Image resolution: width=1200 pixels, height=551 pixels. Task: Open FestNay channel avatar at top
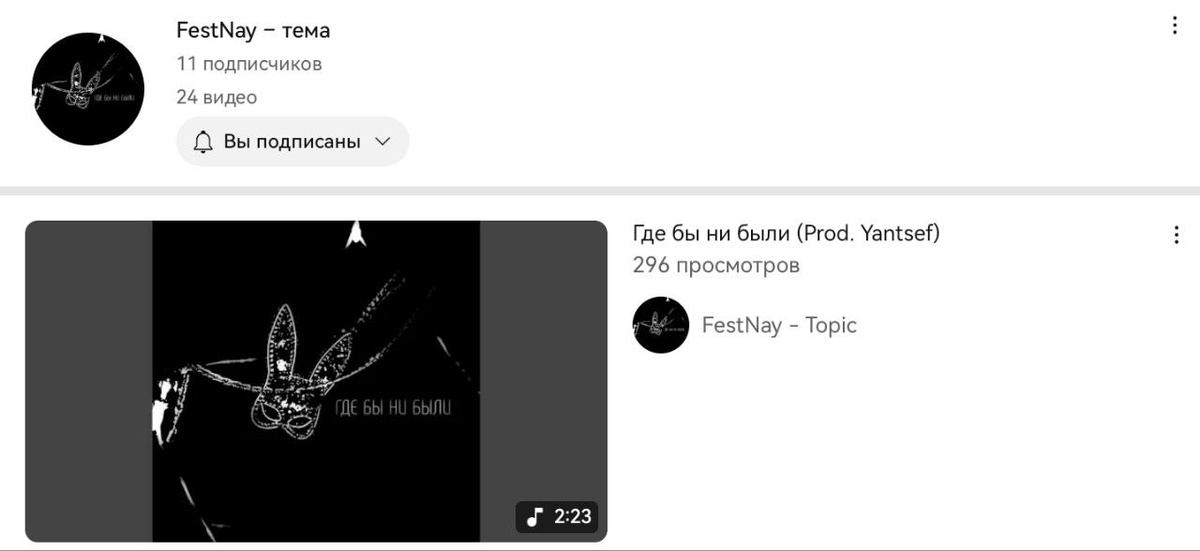tap(88, 88)
